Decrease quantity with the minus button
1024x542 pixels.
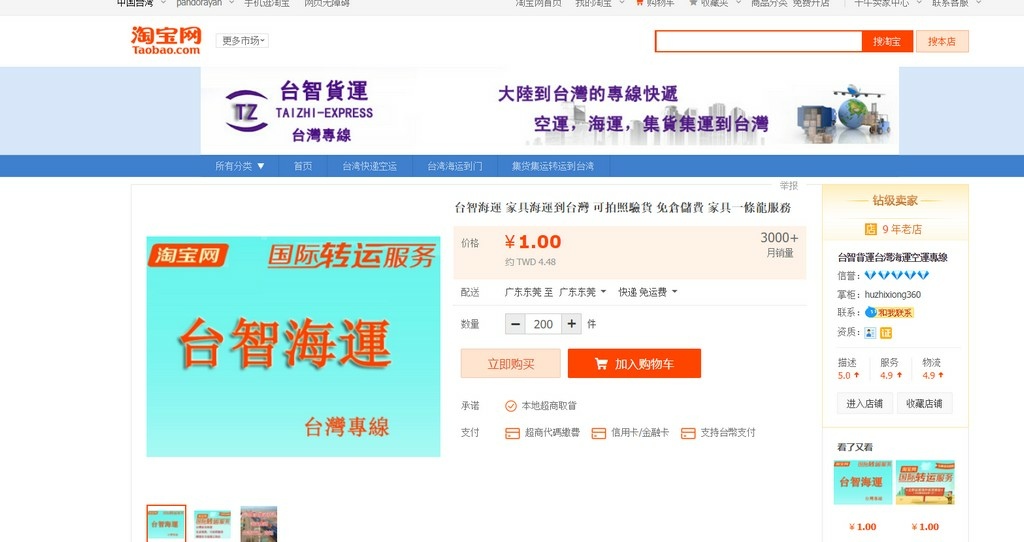[x=515, y=324]
